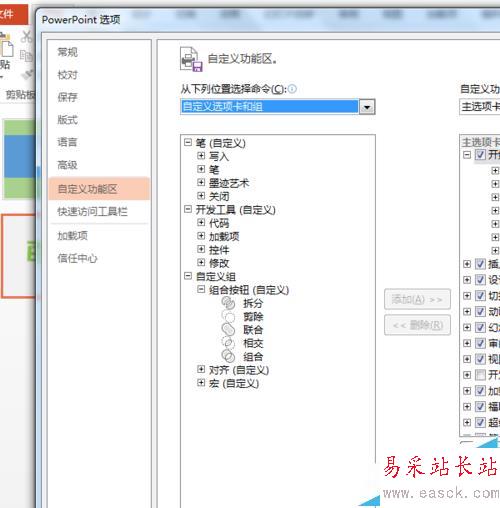Open the 语言 options category
500x508 pixels.
coord(68,142)
